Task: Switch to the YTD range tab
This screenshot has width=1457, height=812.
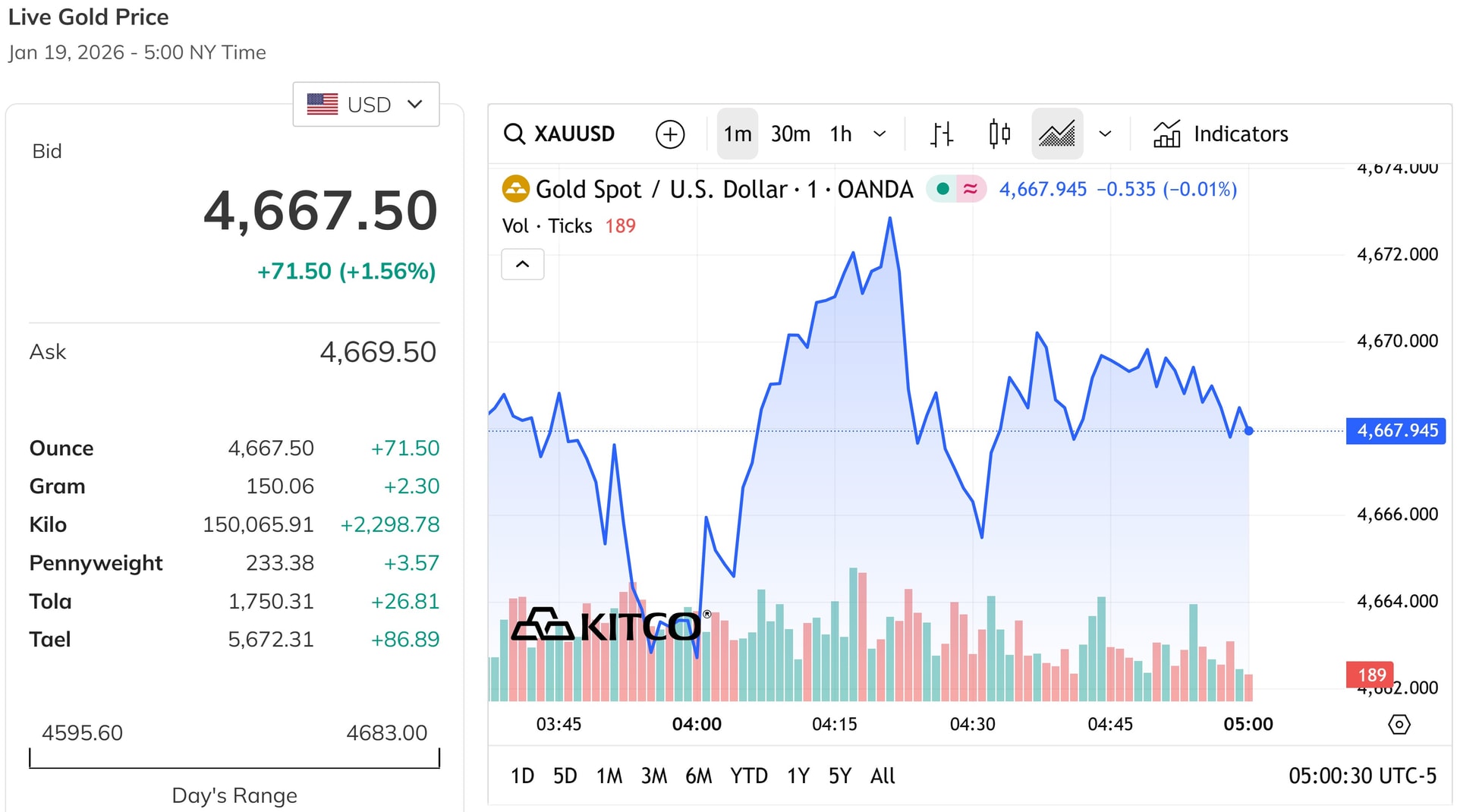Action: coord(750,776)
